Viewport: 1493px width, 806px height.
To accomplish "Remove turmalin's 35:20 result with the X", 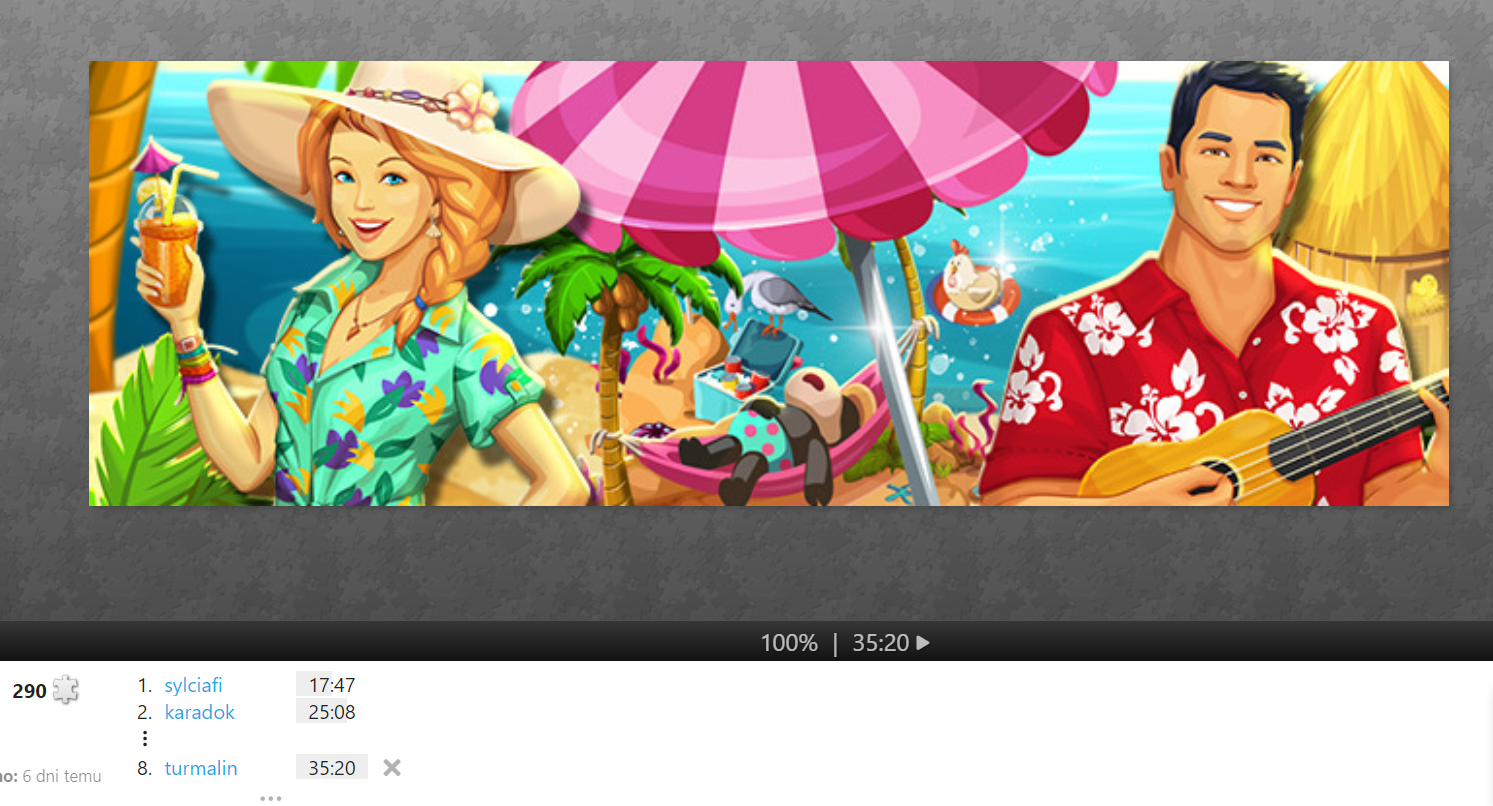I will tap(392, 768).
